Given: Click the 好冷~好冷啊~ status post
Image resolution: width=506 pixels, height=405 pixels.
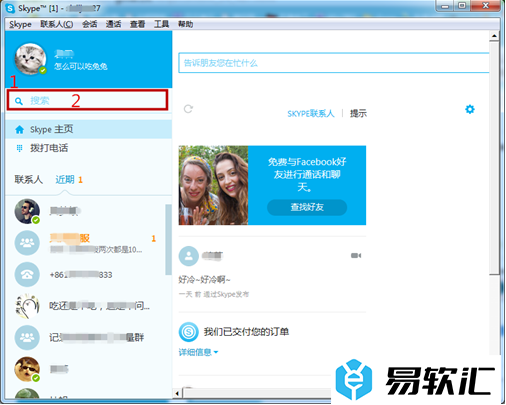Looking at the screenshot, I should 204,279.
